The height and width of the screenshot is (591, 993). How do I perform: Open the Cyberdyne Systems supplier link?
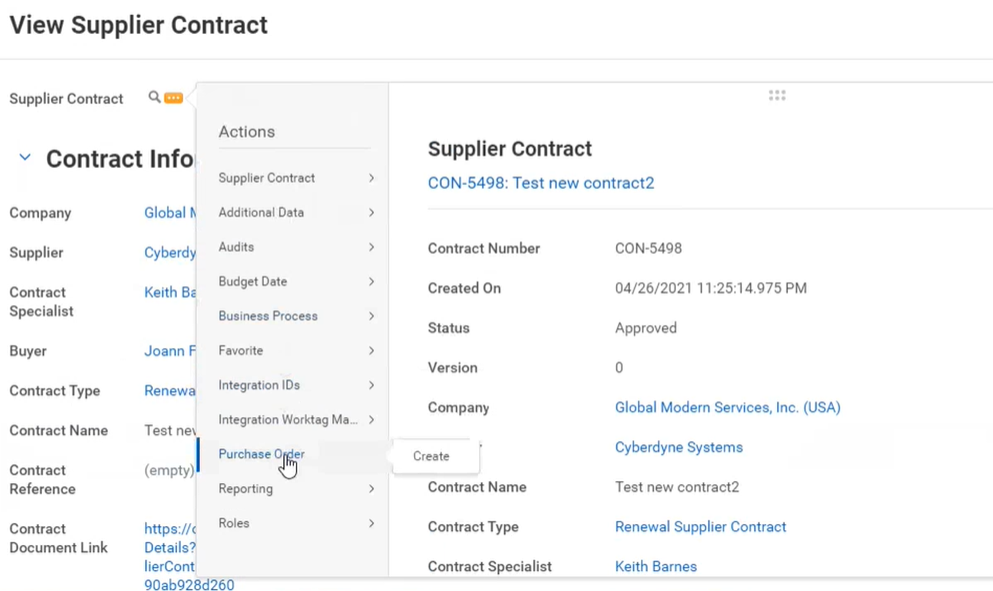tap(678, 447)
